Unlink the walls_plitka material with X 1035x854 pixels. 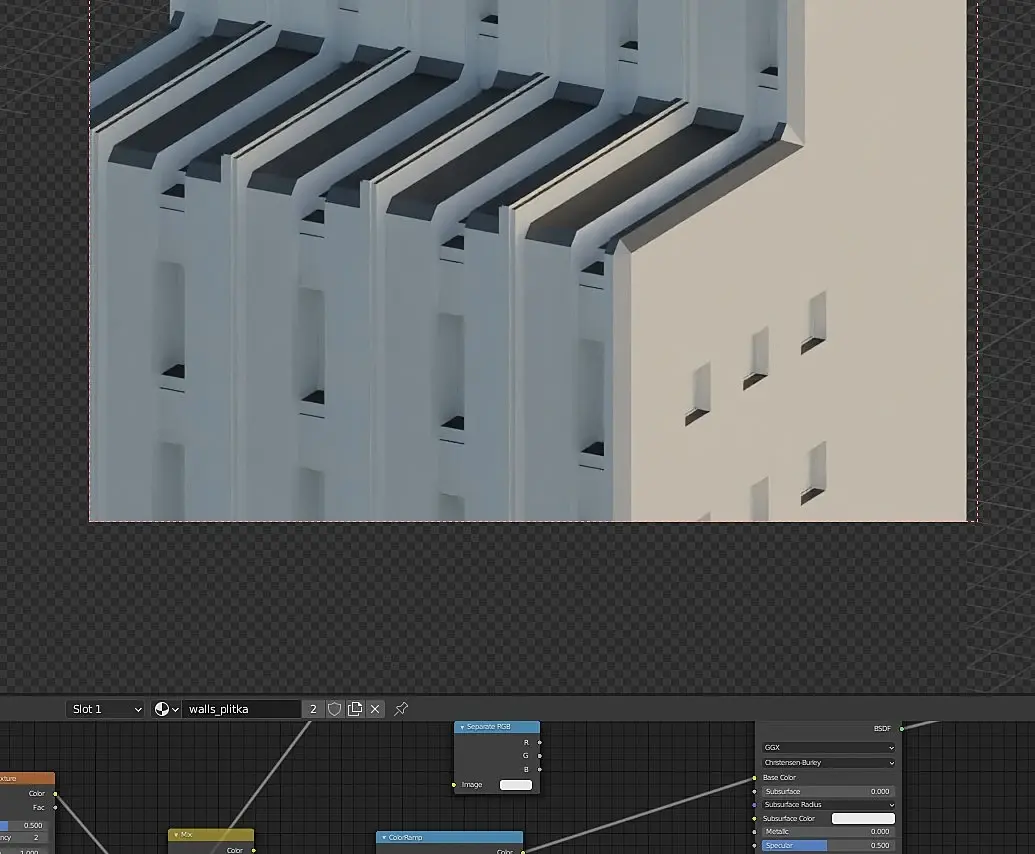375,709
